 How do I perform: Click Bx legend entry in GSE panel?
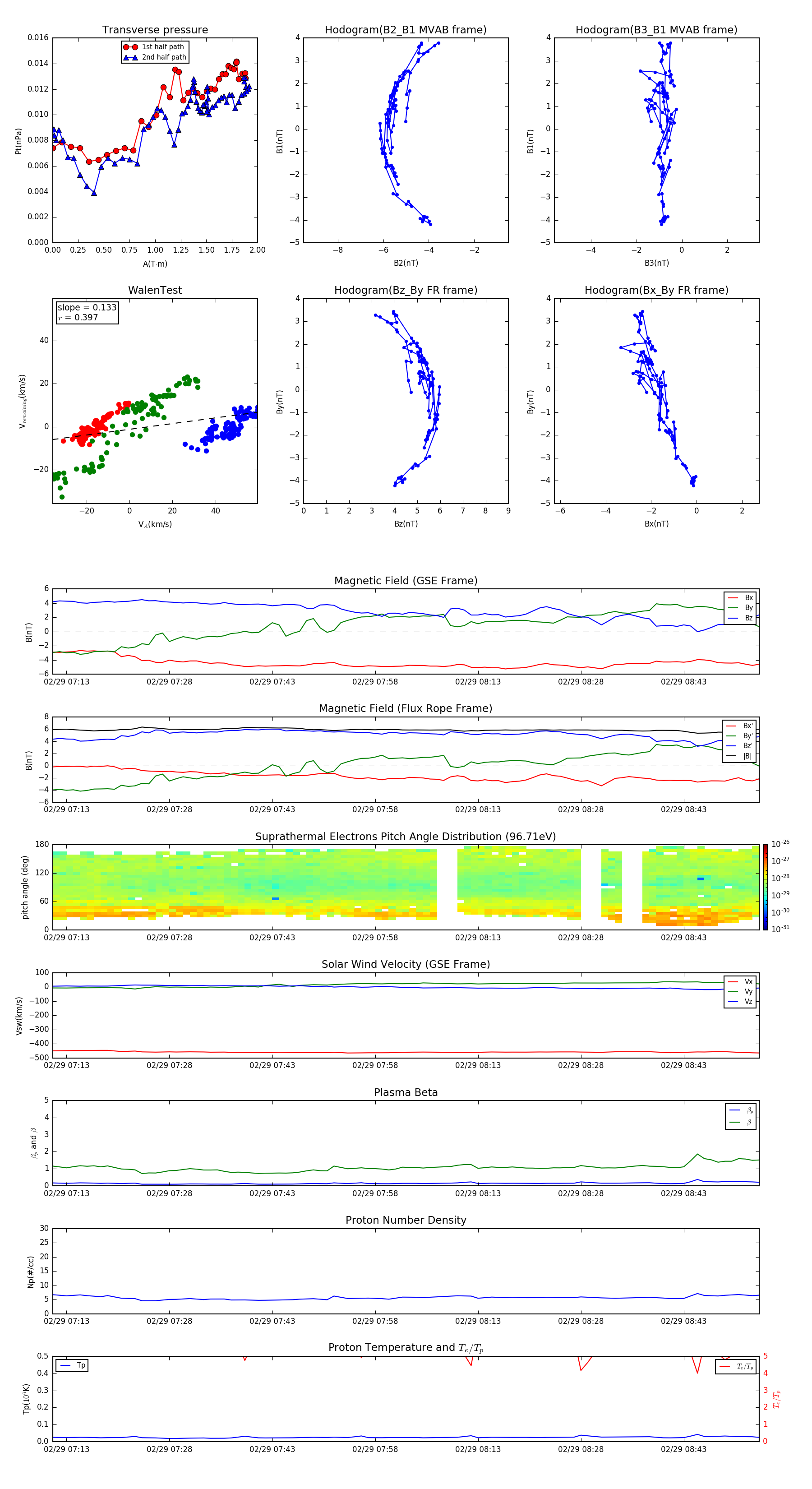[741, 598]
